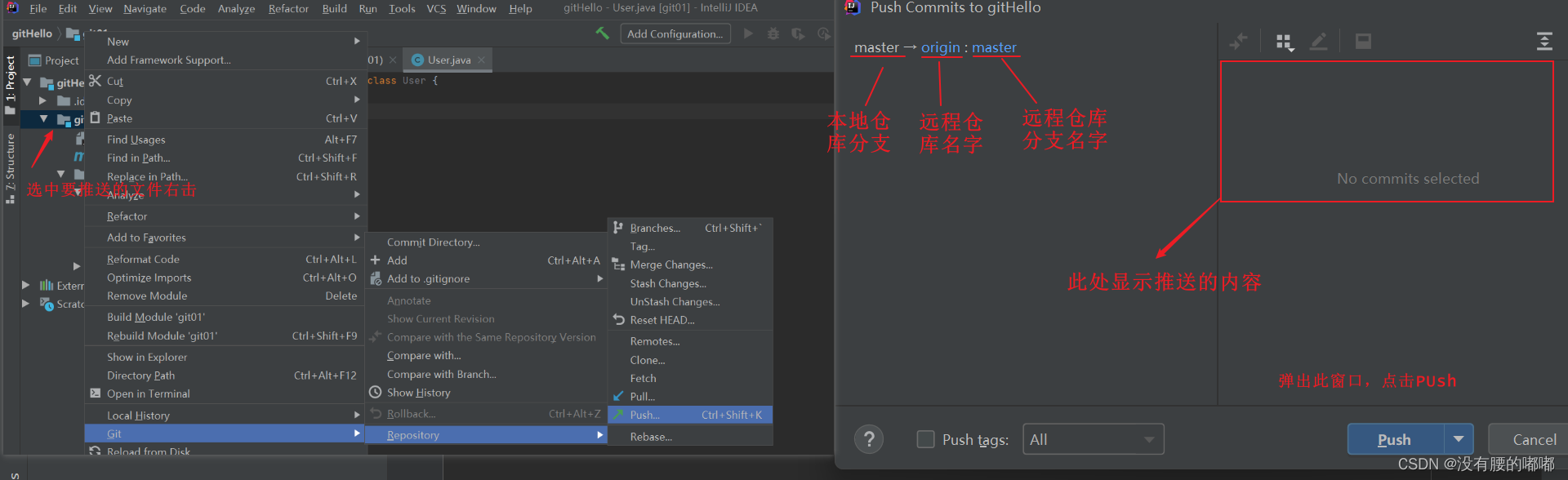Click the green Push arrow icon
Viewport: 1568px width, 480px height.
click(x=618, y=415)
